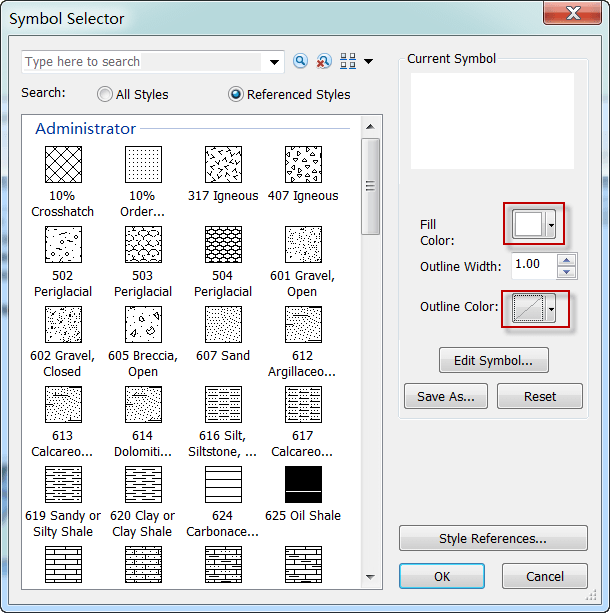Select the All Styles radio button
Screen dimensions: 610x613
pos(105,94)
